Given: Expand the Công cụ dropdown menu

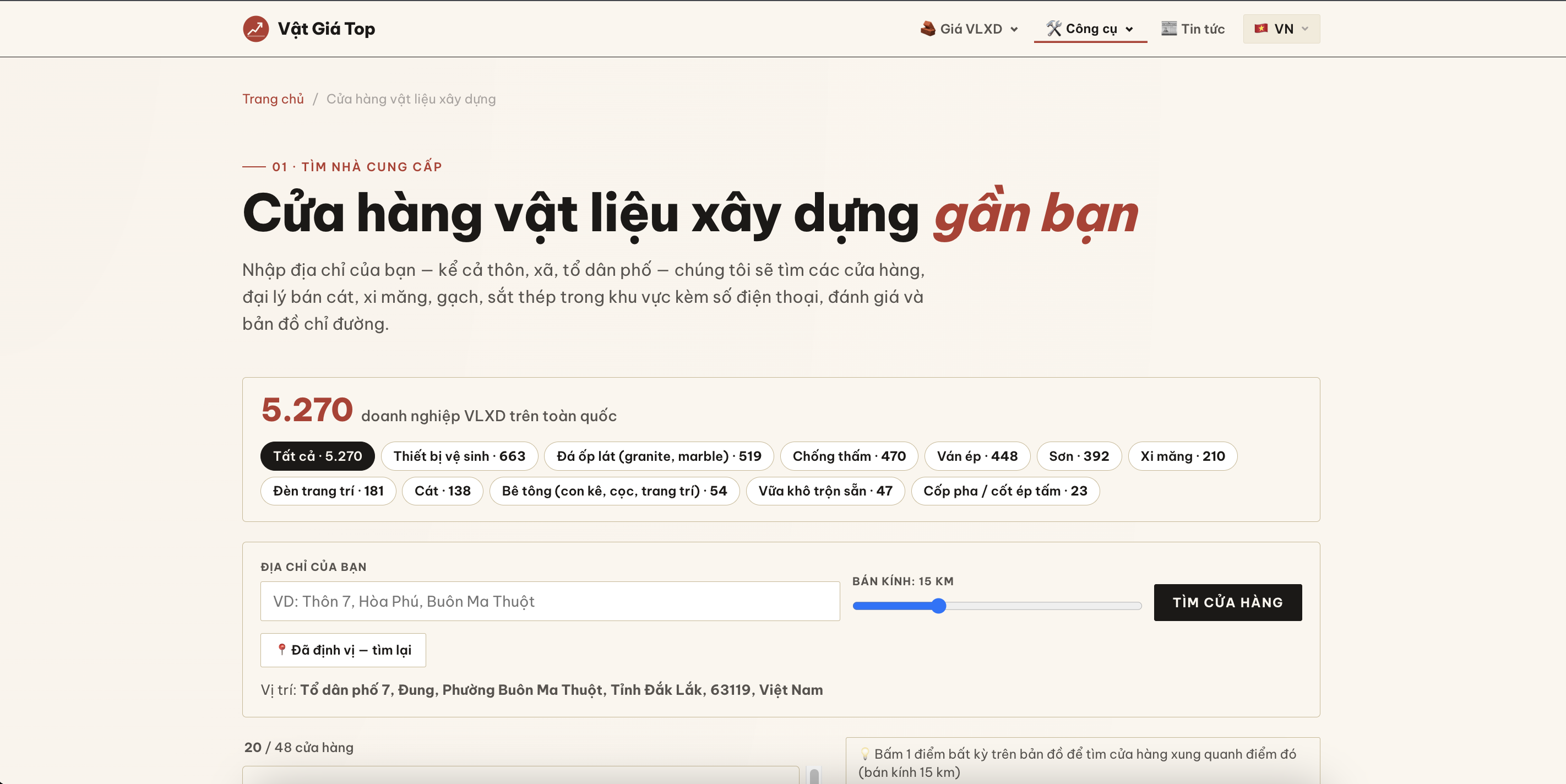Looking at the screenshot, I should click(1090, 29).
